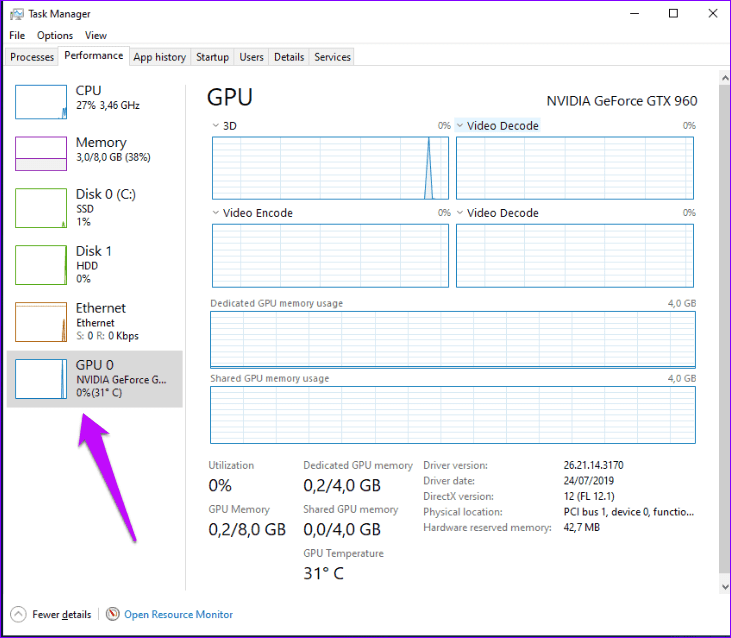
Task: Switch to the Details tab
Action: pyautogui.click(x=289, y=57)
